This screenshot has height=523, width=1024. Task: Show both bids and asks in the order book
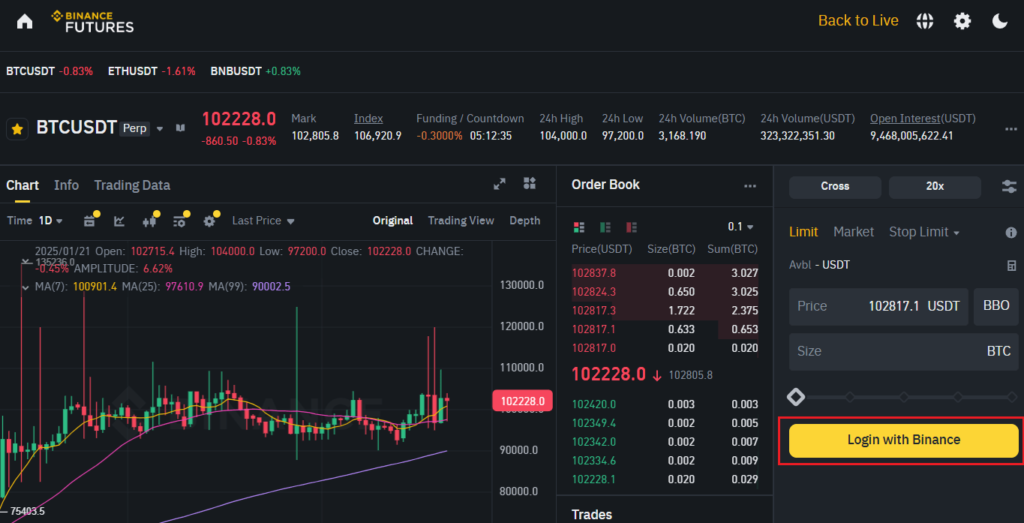(x=579, y=227)
